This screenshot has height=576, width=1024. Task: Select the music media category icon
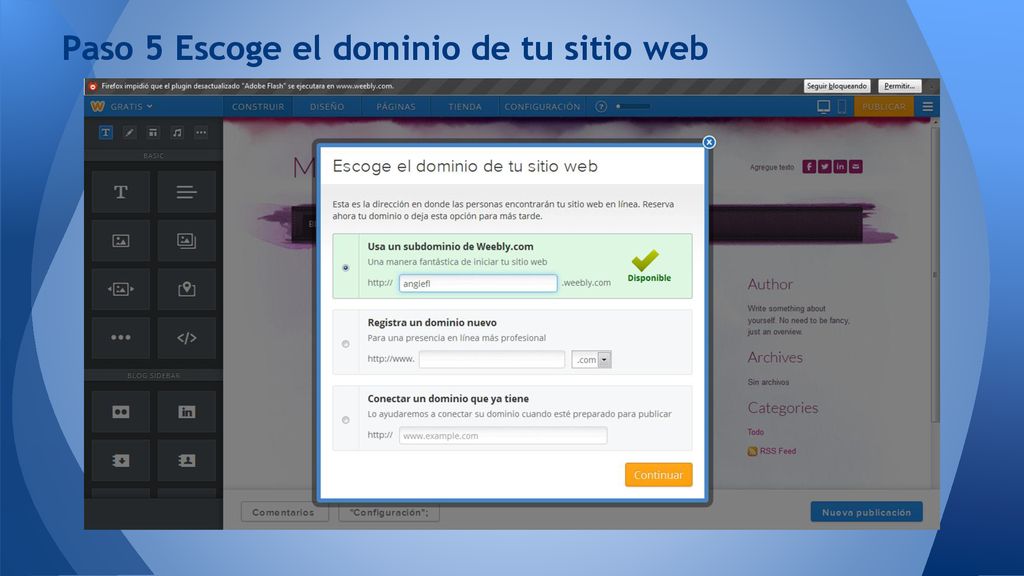177,133
